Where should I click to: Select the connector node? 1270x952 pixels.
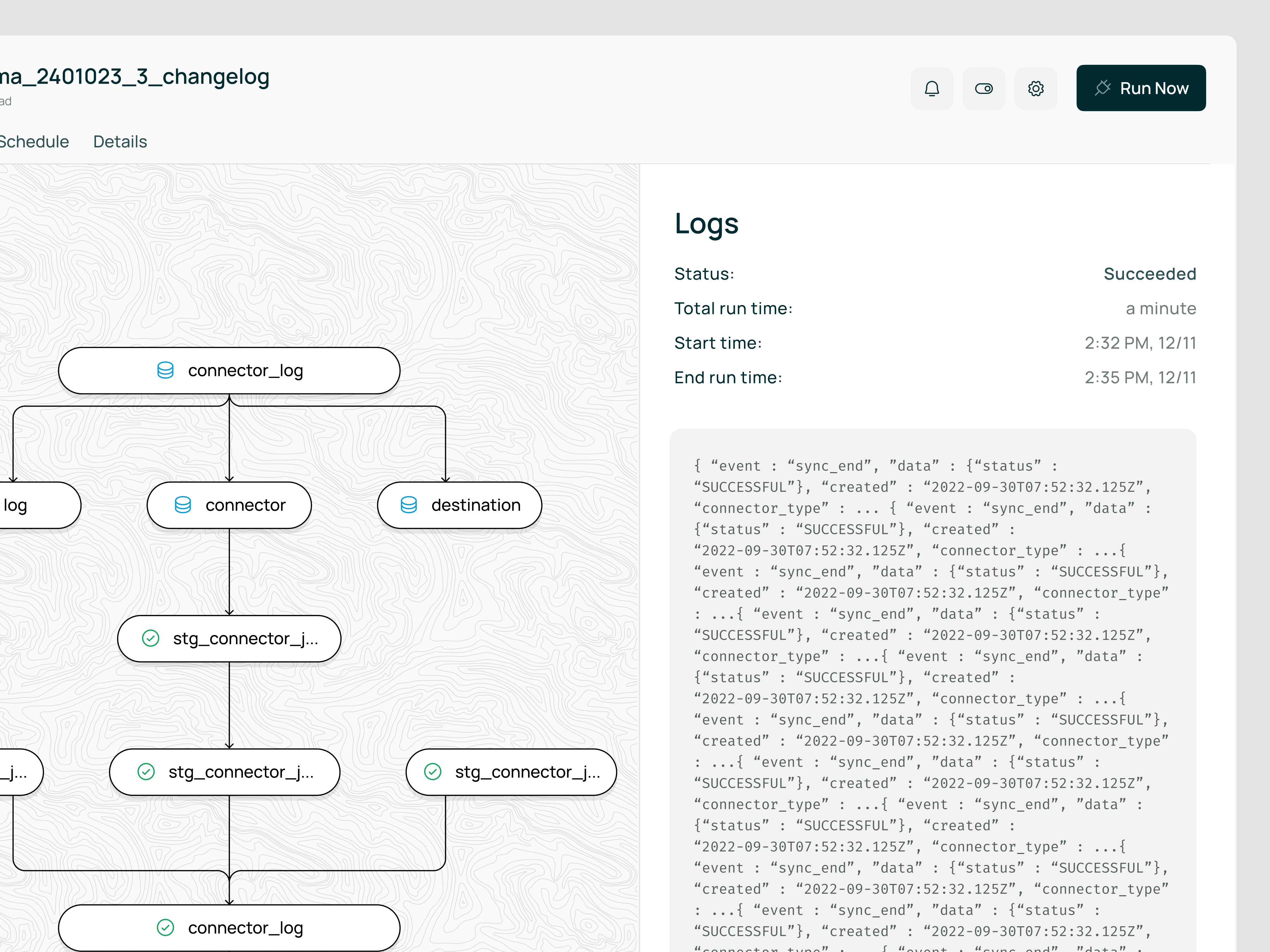[229, 505]
